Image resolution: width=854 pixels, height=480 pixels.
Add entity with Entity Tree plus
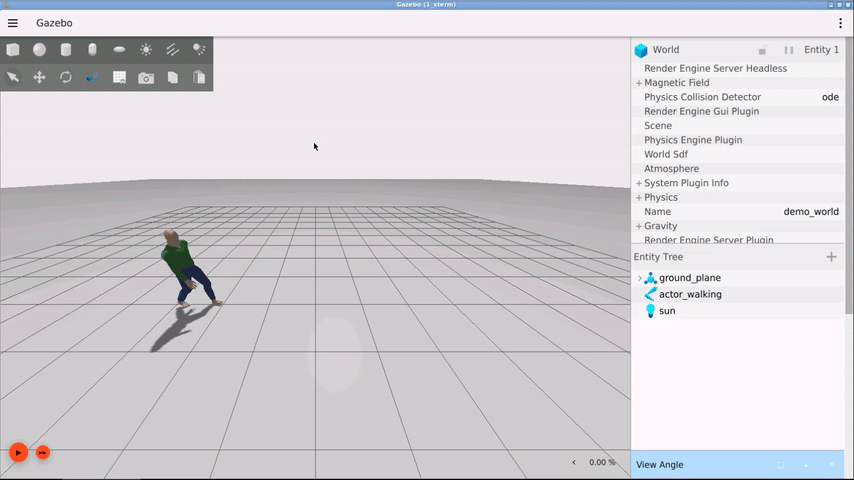831,257
